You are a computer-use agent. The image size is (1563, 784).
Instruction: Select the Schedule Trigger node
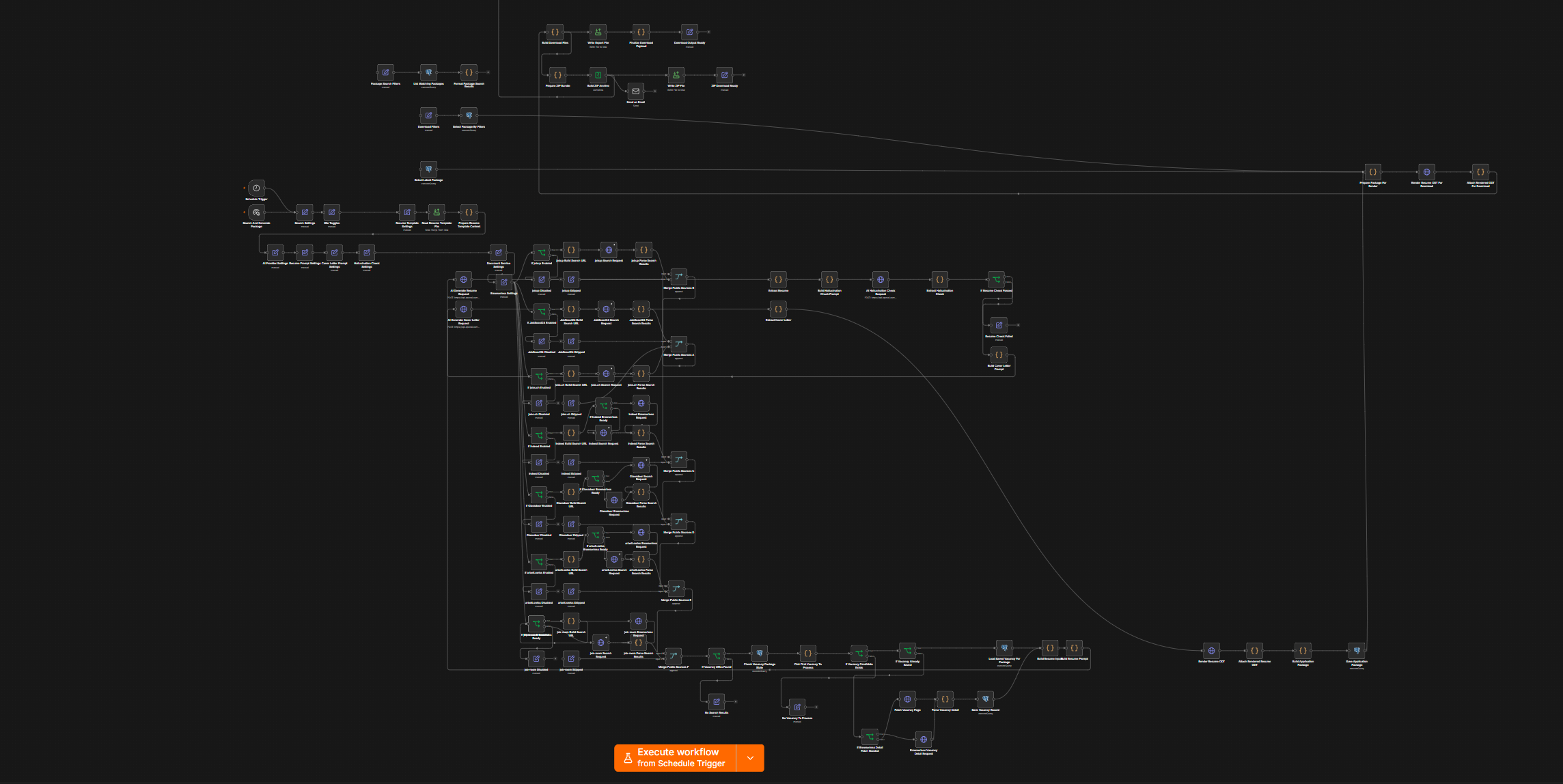(256, 188)
